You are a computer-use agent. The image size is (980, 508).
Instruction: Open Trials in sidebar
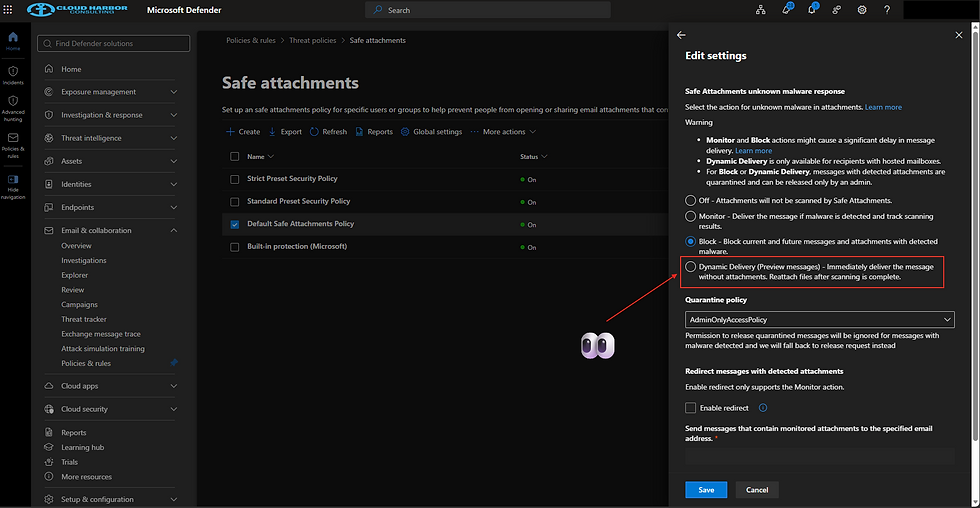click(69, 462)
